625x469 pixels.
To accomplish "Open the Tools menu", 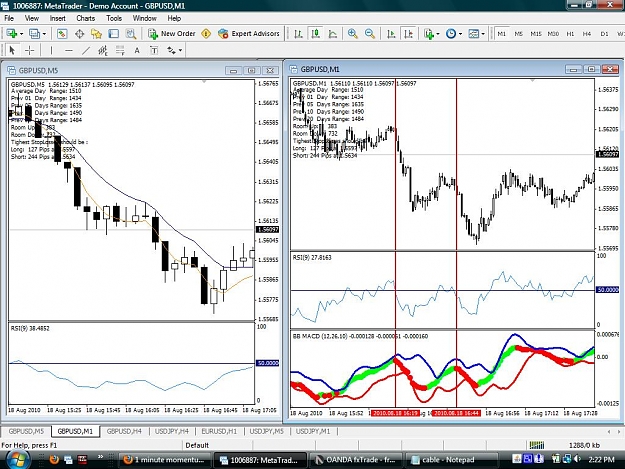I will (114, 18).
